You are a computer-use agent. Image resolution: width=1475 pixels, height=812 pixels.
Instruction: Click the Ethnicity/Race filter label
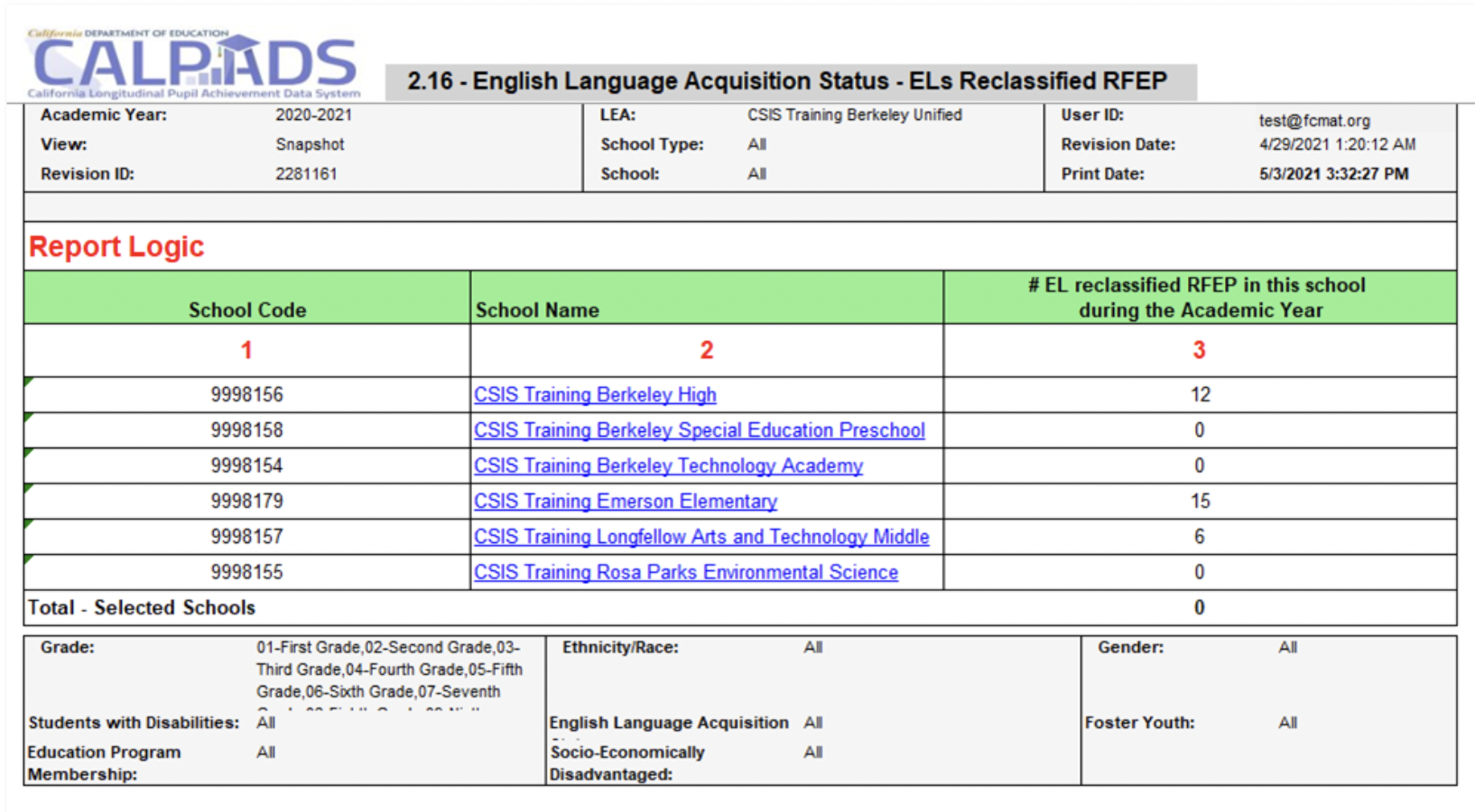pos(620,648)
